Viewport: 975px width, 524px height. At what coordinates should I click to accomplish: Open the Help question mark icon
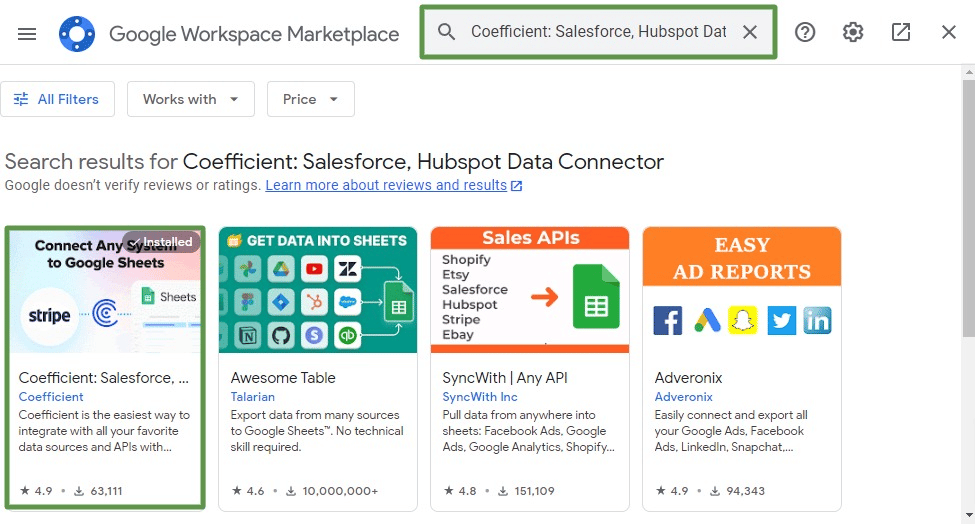(x=805, y=32)
